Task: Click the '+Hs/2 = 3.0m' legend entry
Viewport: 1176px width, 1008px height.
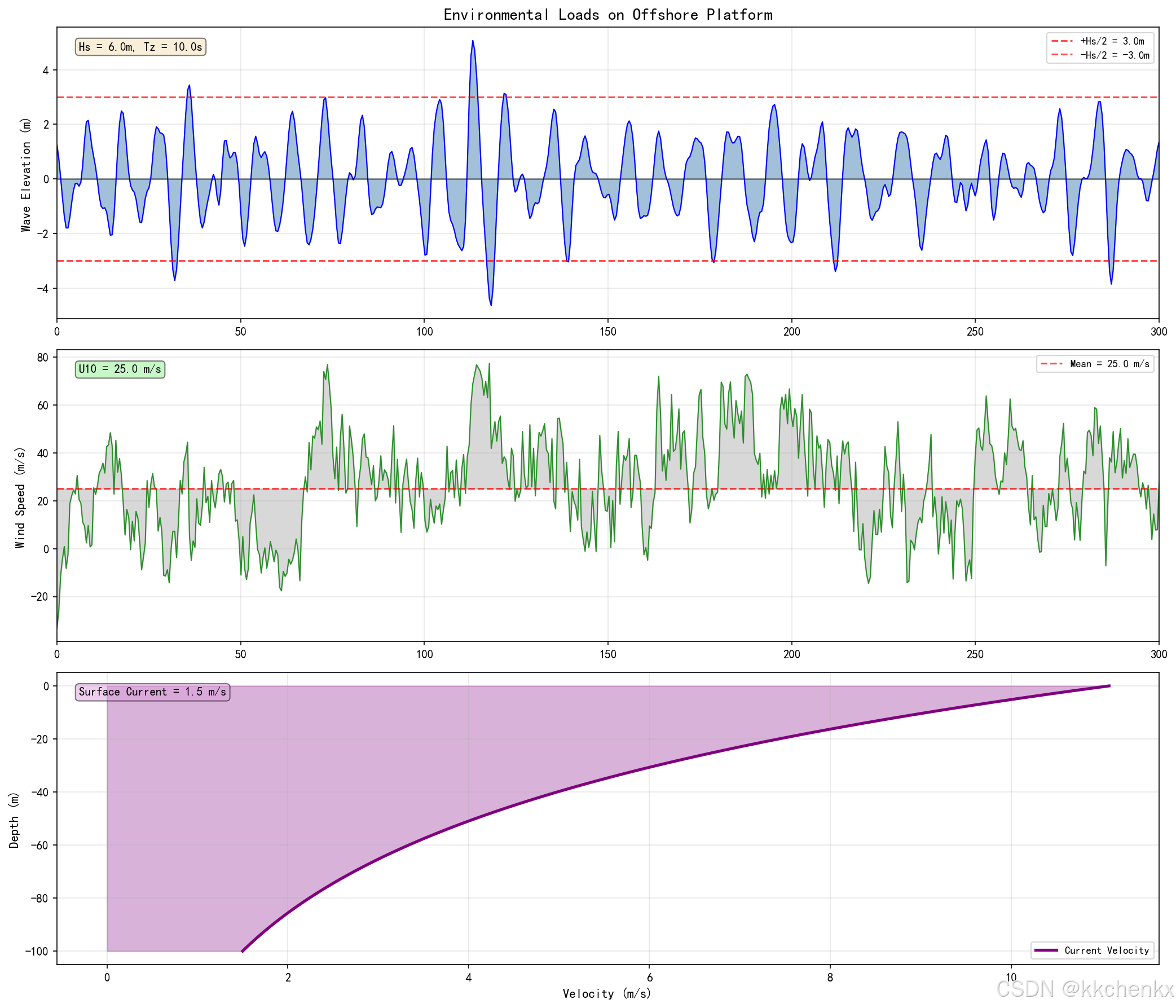Action: pos(1111,41)
